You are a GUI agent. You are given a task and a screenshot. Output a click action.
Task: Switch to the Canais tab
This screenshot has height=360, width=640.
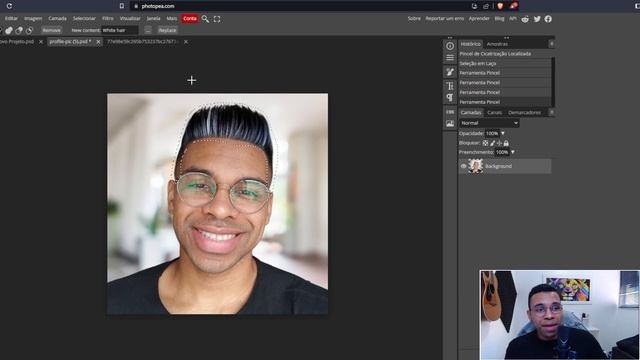coord(495,112)
